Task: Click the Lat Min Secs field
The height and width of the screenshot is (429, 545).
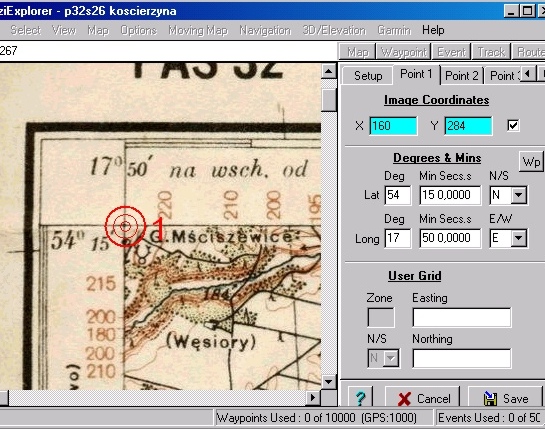Action: coord(450,195)
